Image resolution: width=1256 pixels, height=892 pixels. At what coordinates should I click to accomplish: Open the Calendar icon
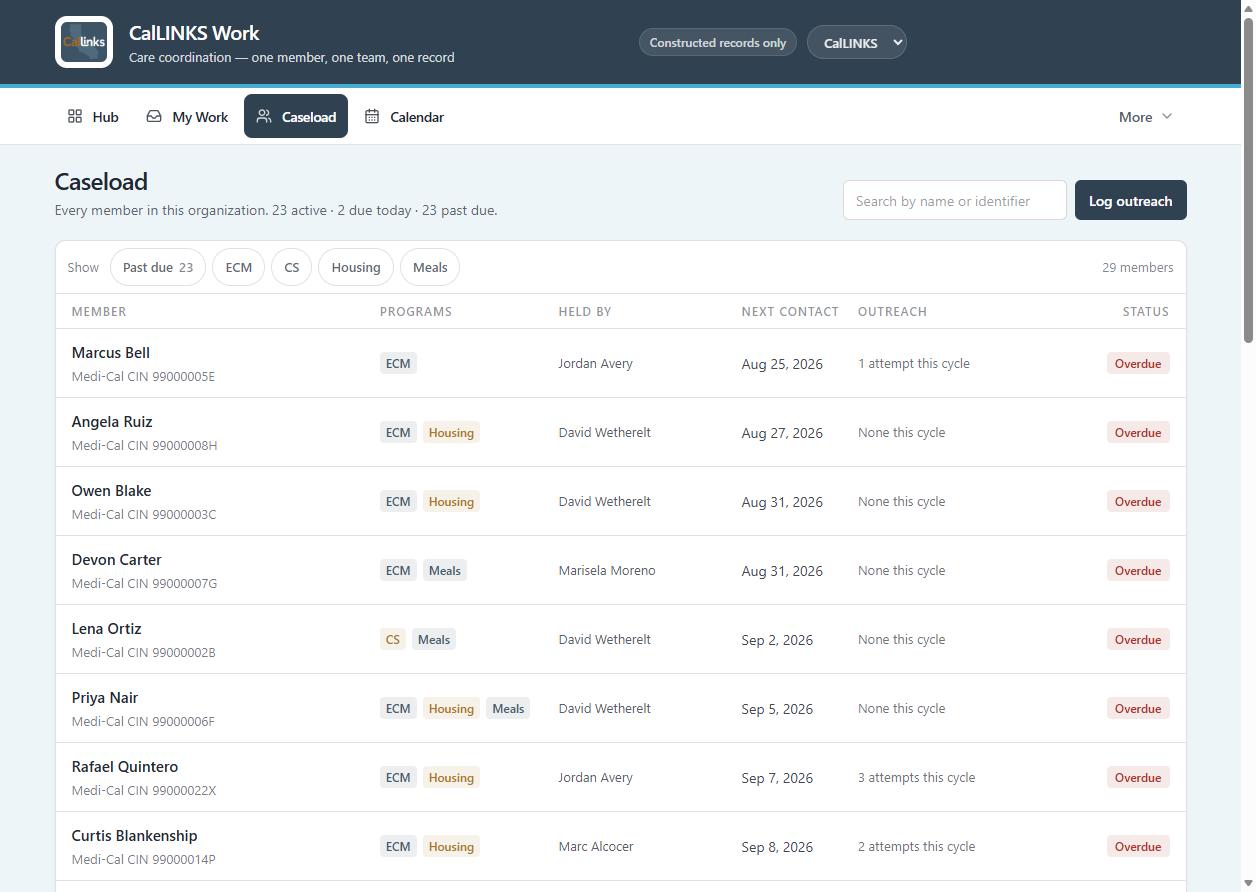pos(372,116)
